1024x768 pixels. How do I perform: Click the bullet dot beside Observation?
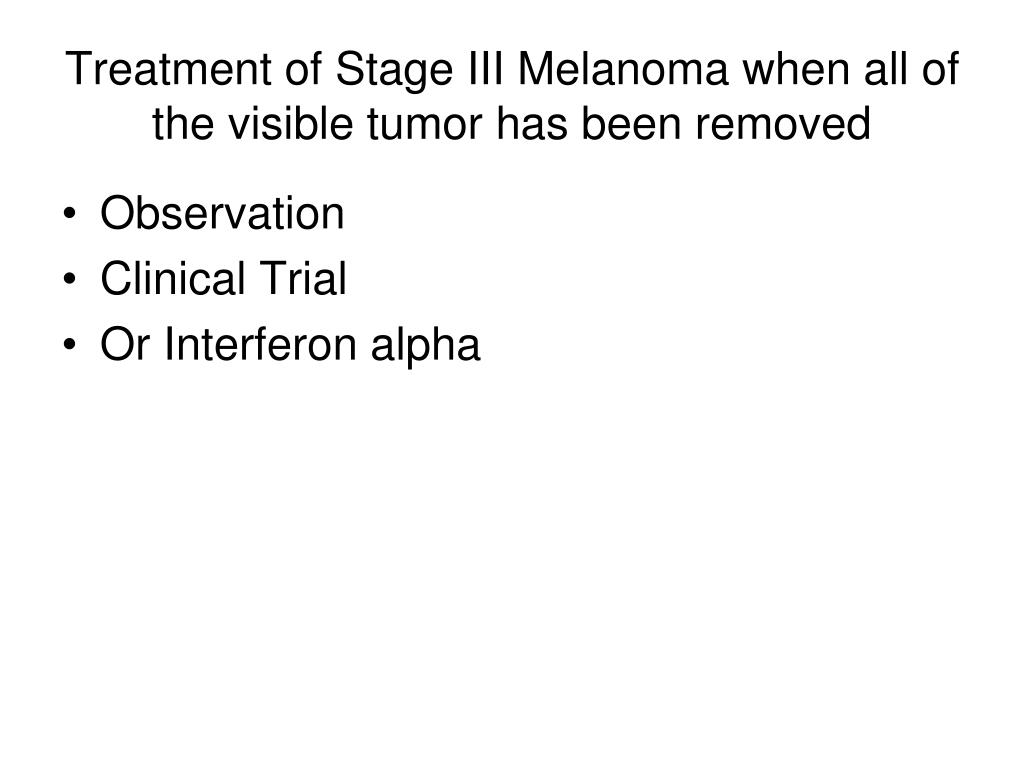coord(70,215)
